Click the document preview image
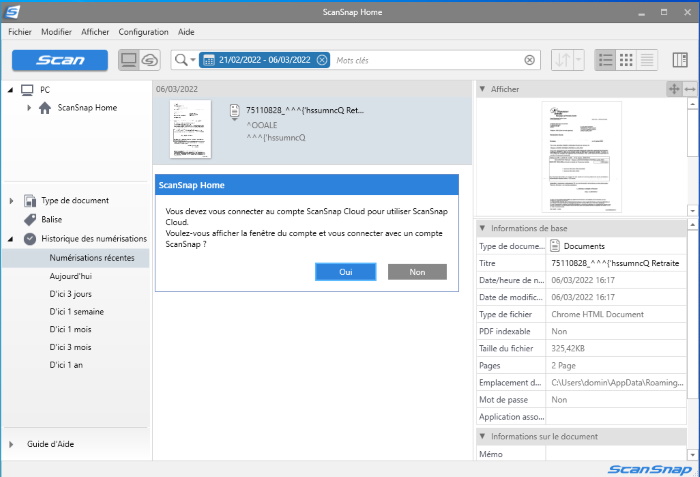 pos(581,156)
